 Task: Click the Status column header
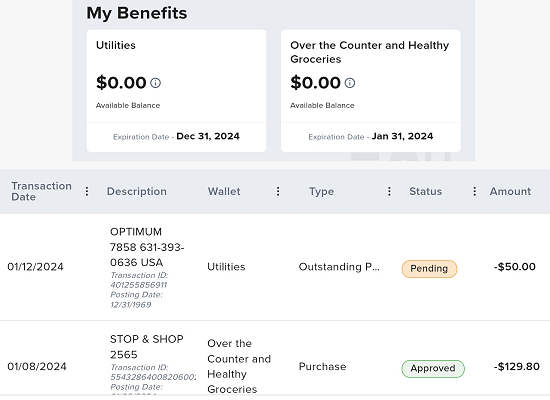click(425, 191)
